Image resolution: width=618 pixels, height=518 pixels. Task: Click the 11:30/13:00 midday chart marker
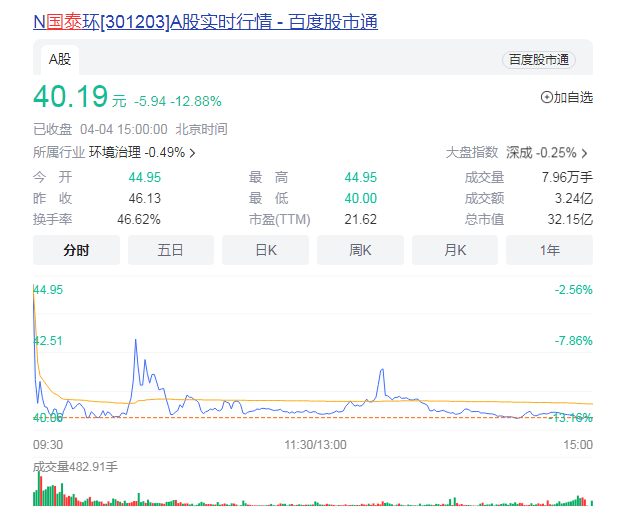(x=314, y=444)
